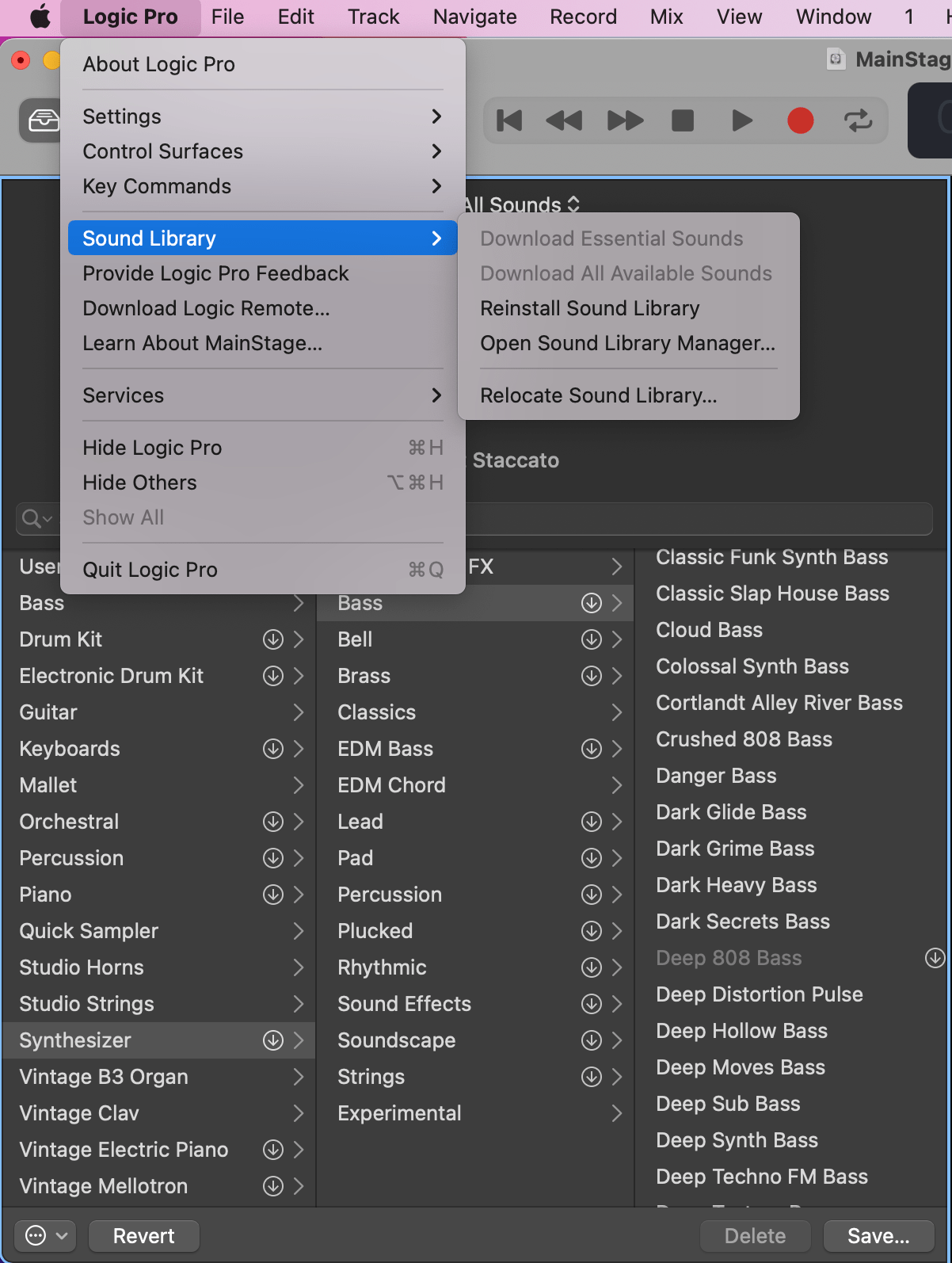Click download icon for Bell subcategory
Image resolution: width=952 pixels, height=1263 pixels.
[x=592, y=639]
